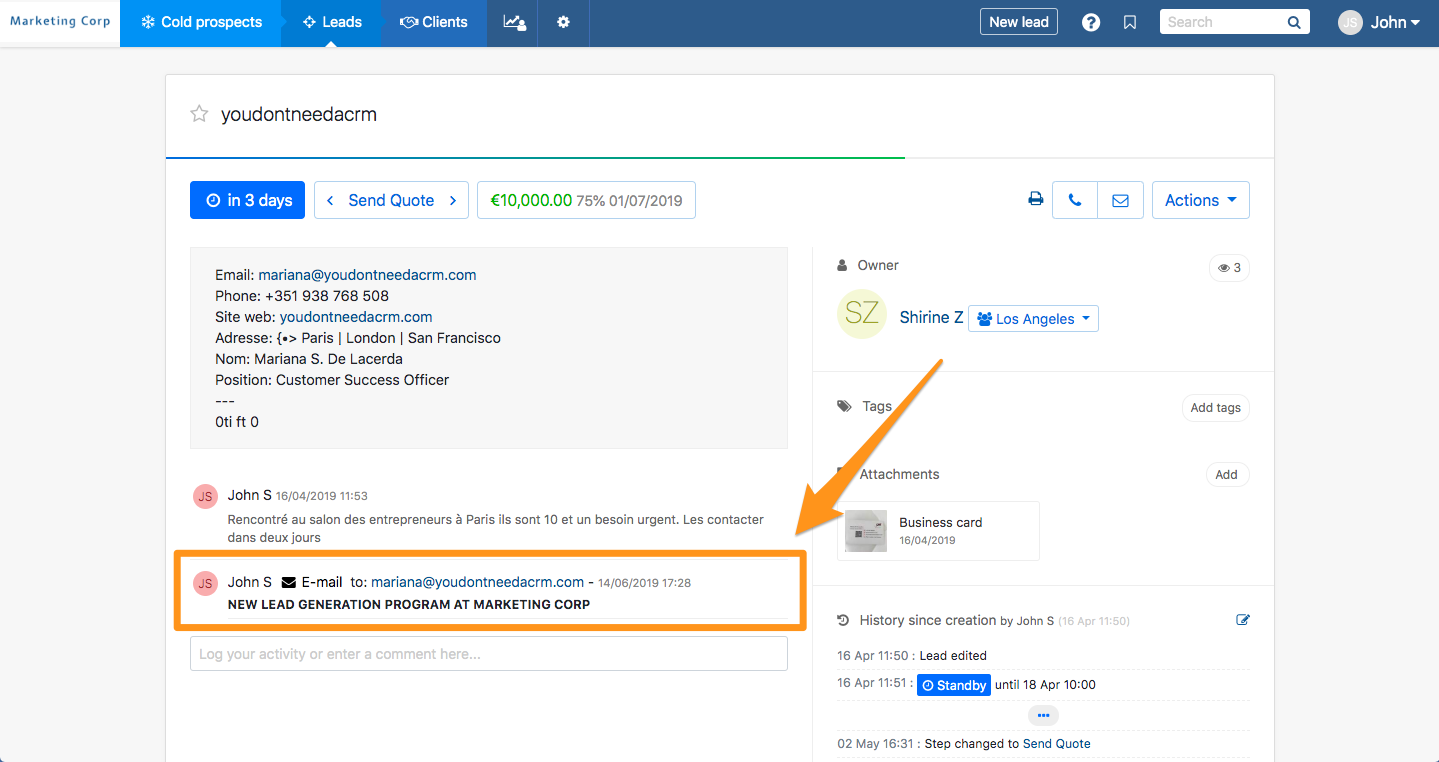Open the settings gear icon
Image resolution: width=1439 pixels, height=762 pixels.
(563, 22)
